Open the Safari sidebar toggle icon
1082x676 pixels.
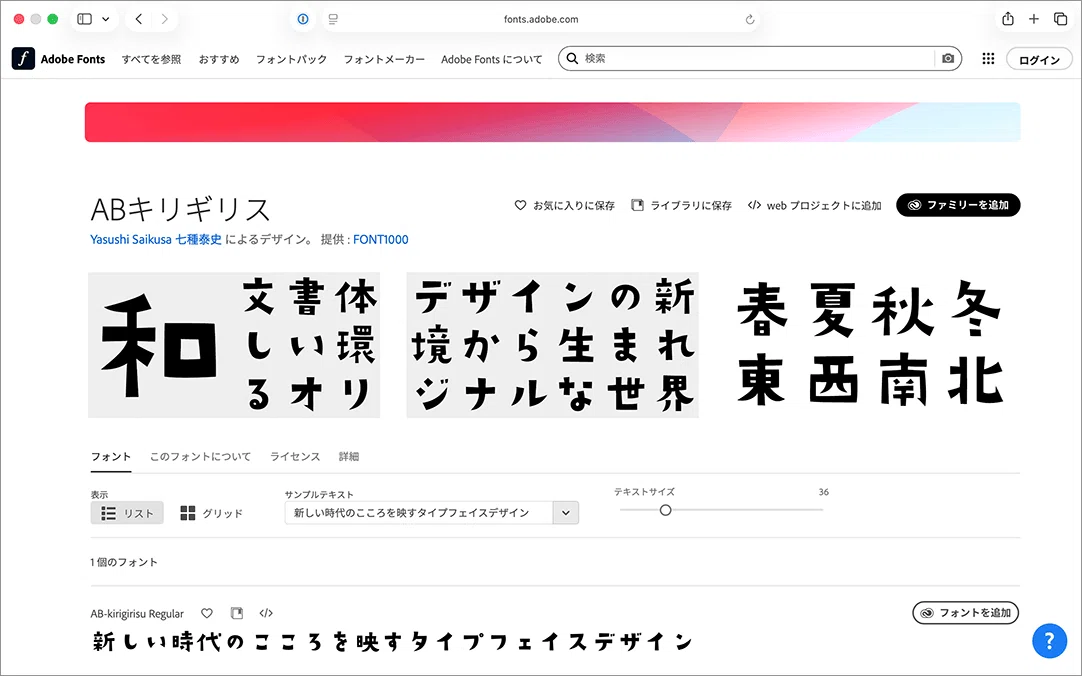(84, 19)
